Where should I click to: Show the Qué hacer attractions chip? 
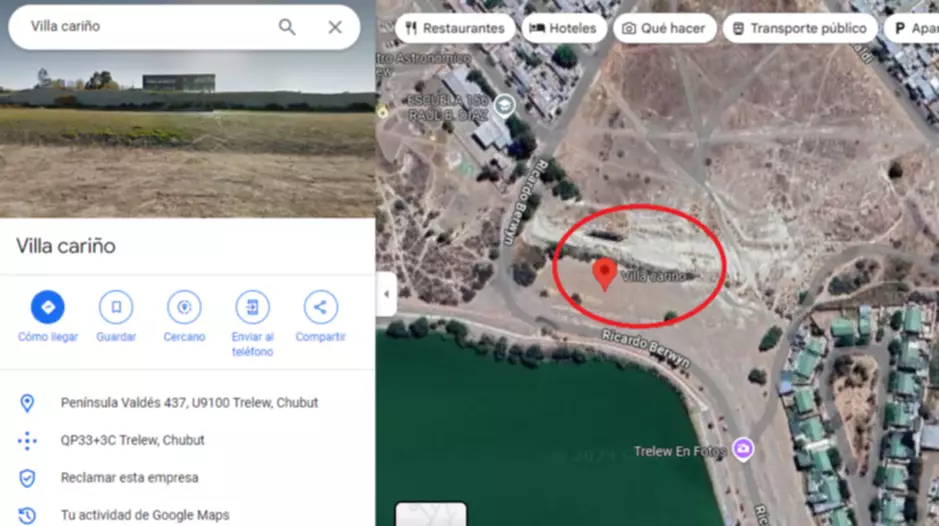[x=664, y=28]
